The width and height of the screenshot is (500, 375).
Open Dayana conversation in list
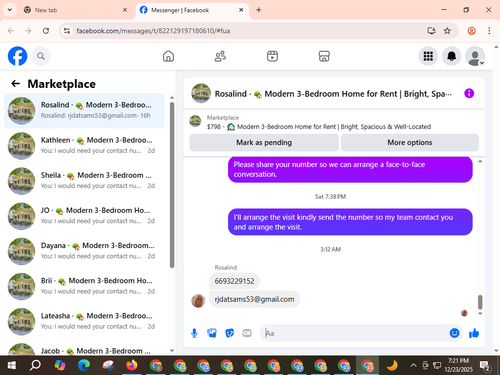(x=84, y=251)
